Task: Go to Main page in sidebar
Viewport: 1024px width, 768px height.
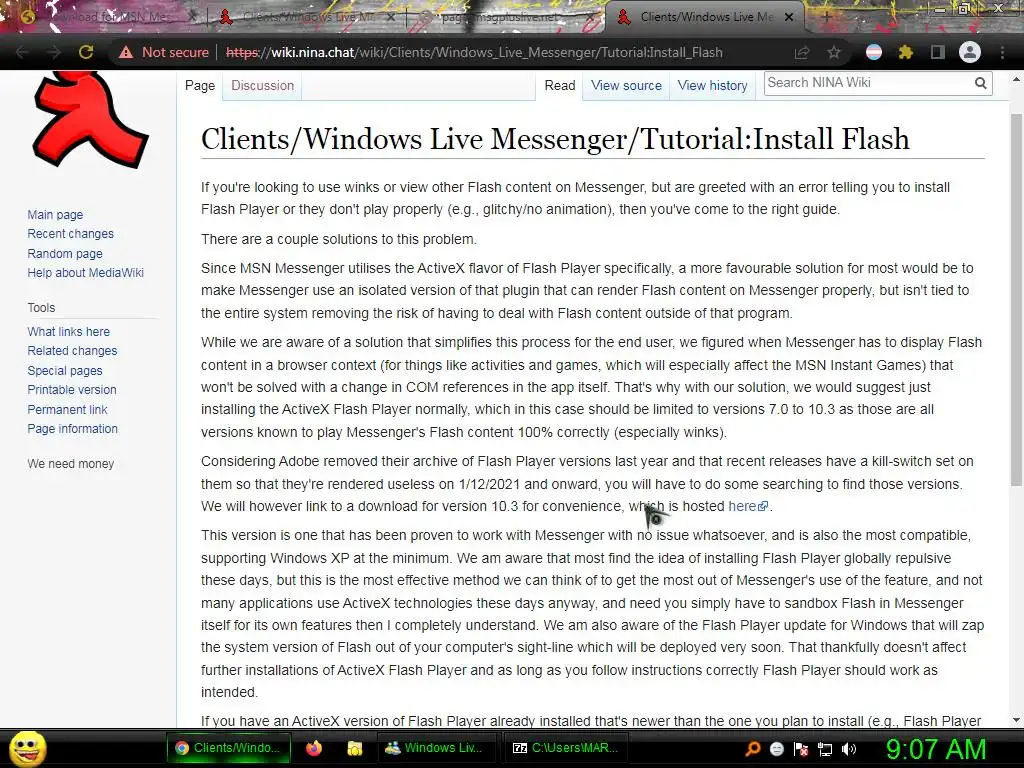Action: coord(56,215)
